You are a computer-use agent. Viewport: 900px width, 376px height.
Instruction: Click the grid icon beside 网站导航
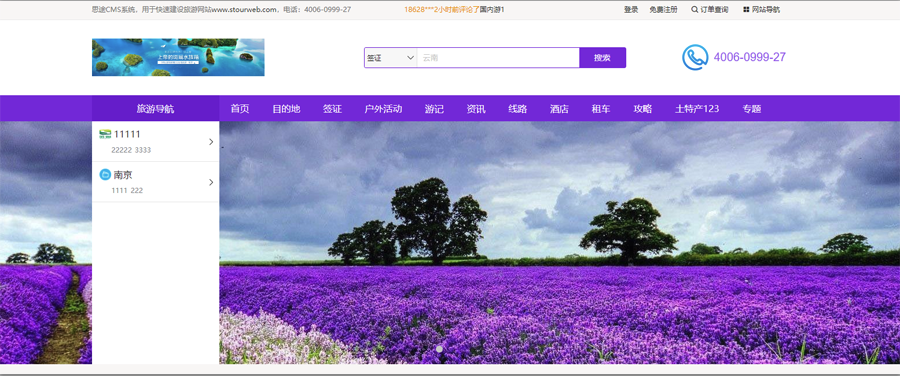point(746,10)
